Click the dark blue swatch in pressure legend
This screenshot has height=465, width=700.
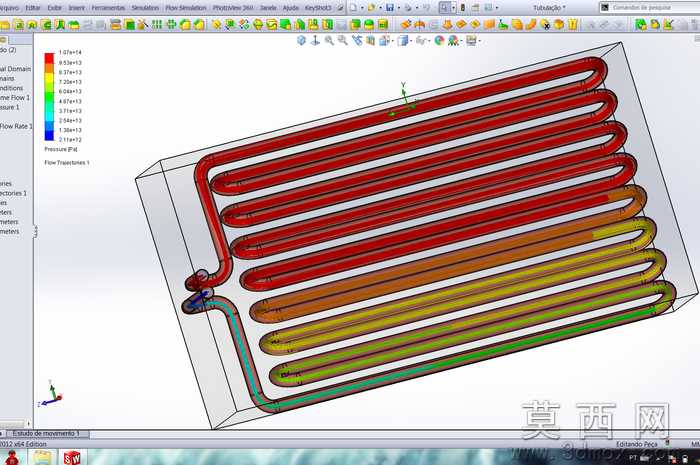[x=49, y=136]
